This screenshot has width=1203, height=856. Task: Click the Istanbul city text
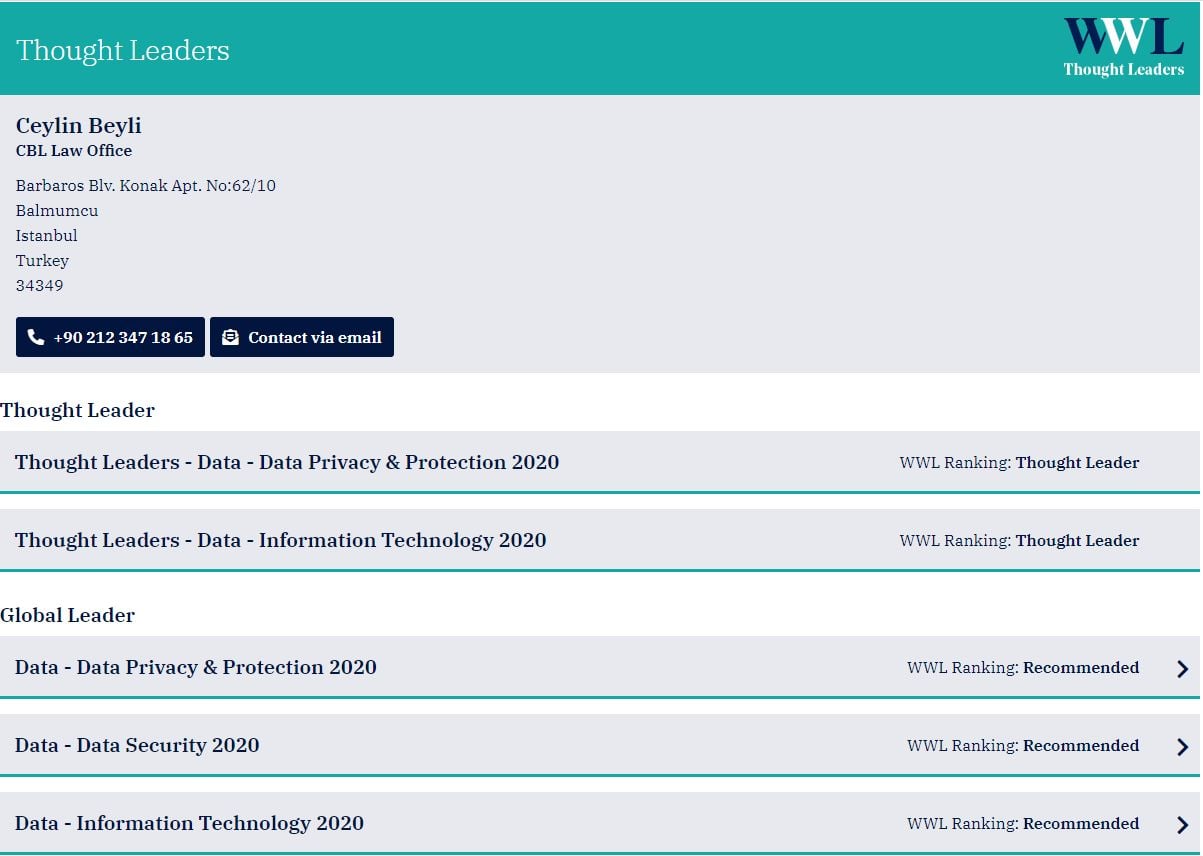47,236
